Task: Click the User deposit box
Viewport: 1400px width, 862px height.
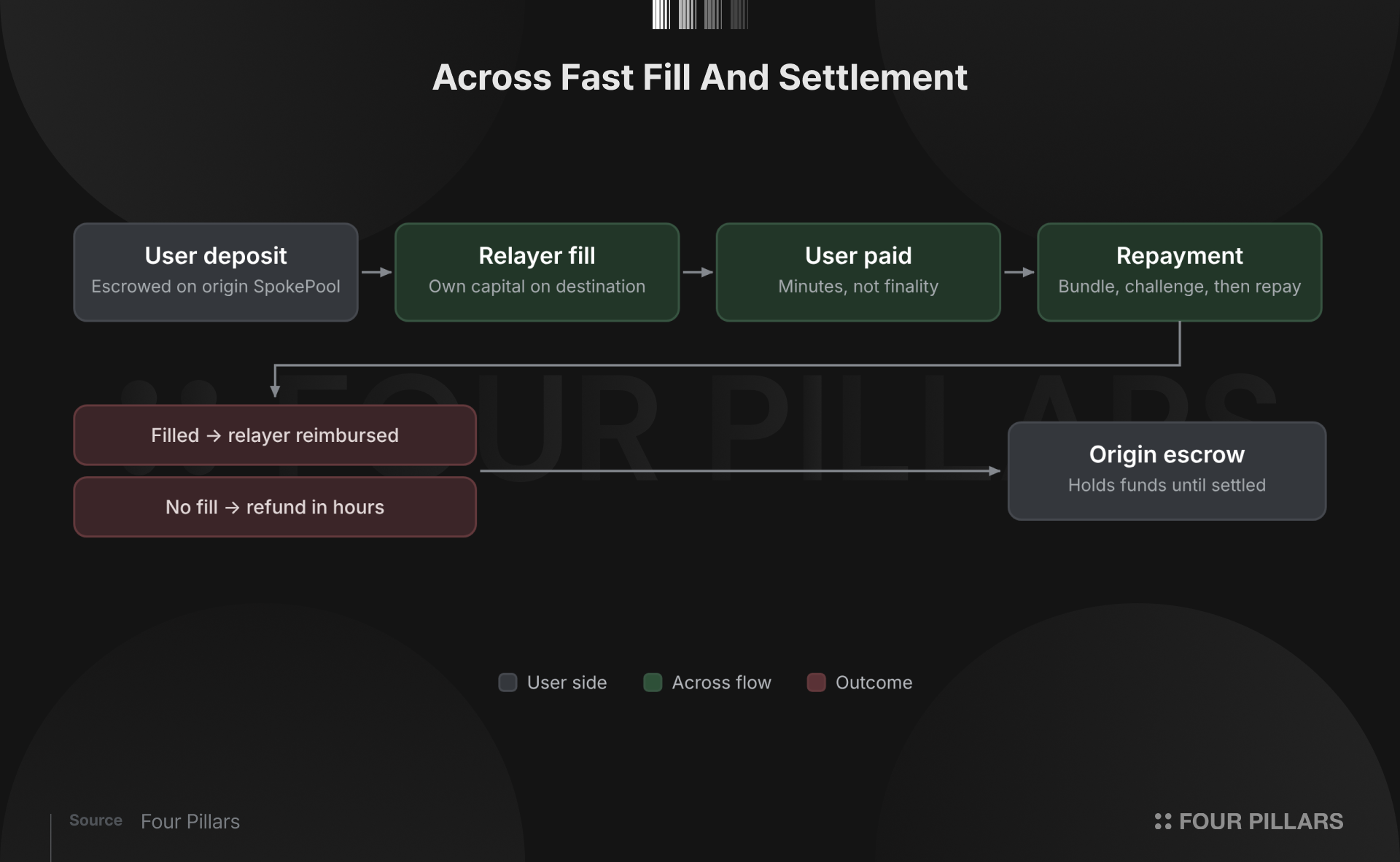Action: (216, 272)
